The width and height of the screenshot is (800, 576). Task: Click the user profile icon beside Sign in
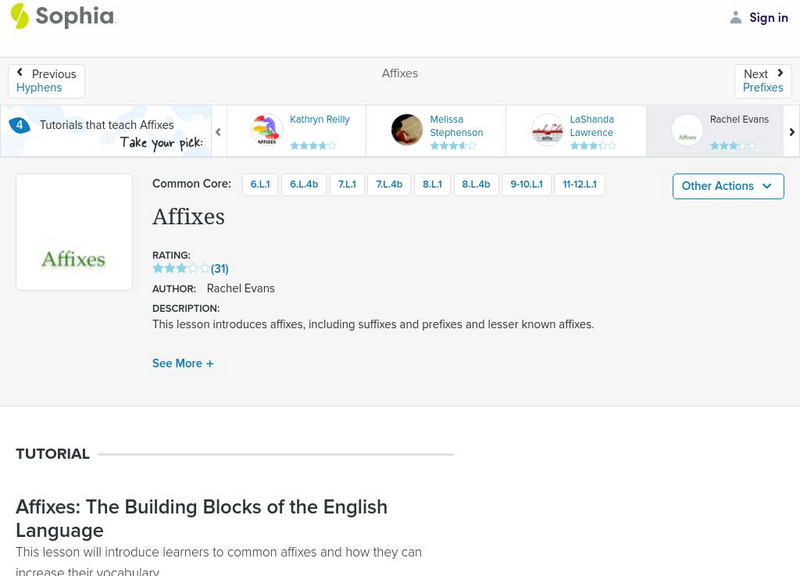click(736, 17)
